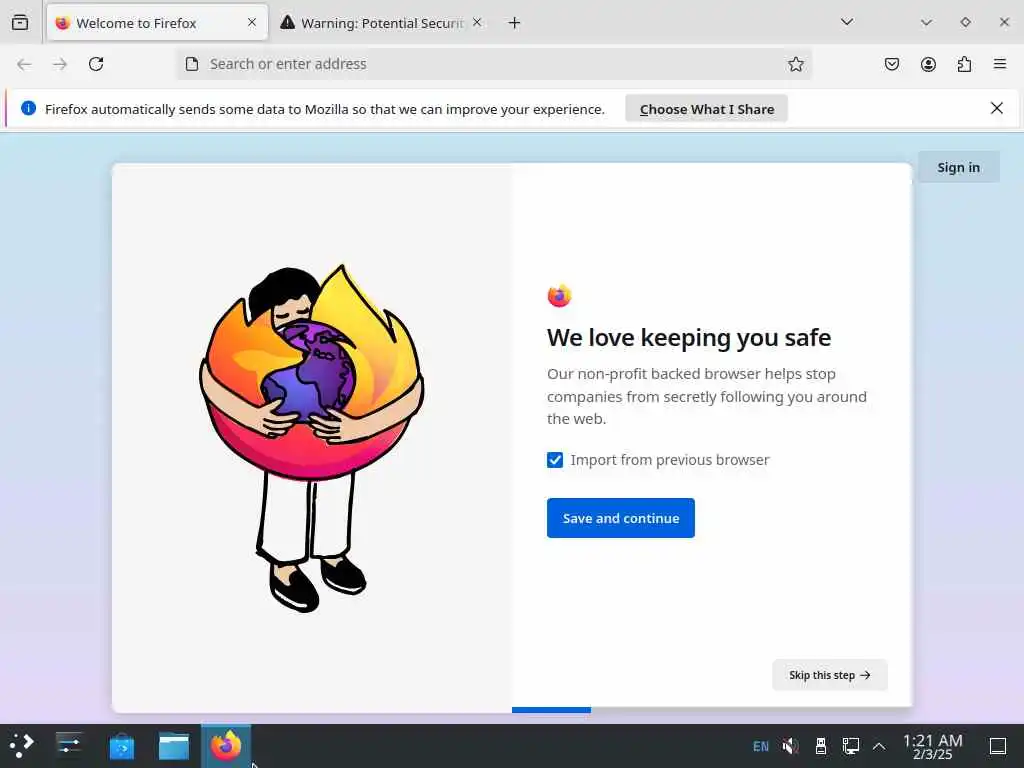This screenshot has width=1024, height=768.
Task: Click the EN keyboard layout indicator
Action: tap(761, 746)
